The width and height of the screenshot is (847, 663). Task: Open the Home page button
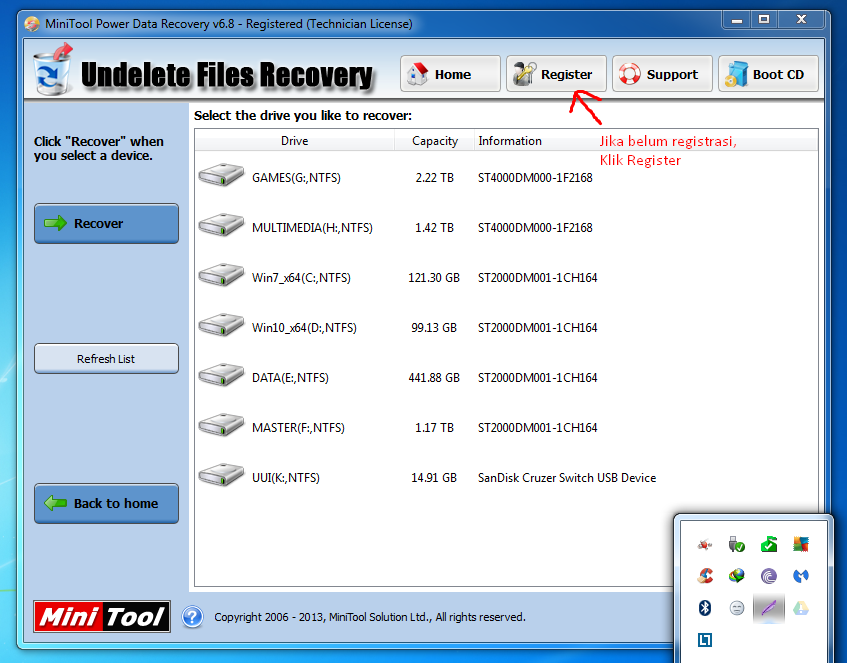(x=450, y=74)
